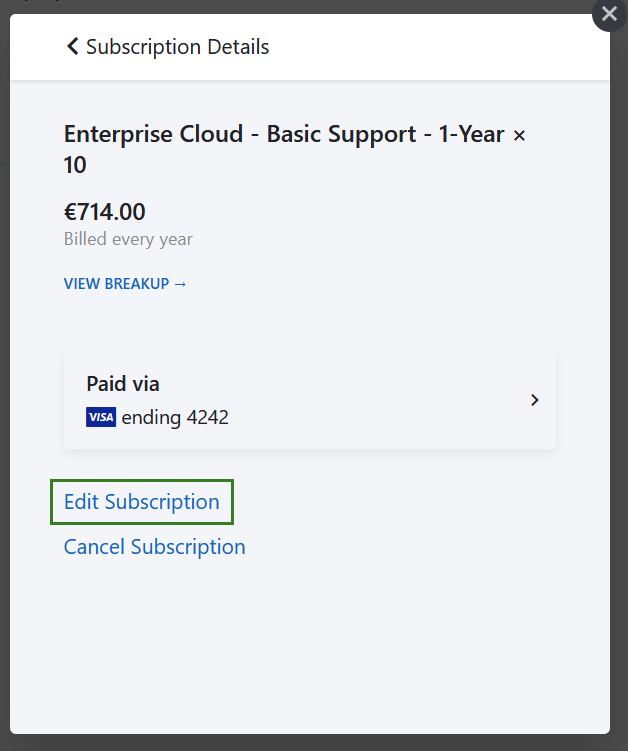Click the word 'Cancel' in Cancel Subscription
This screenshot has height=751, width=628.
(94, 547)
